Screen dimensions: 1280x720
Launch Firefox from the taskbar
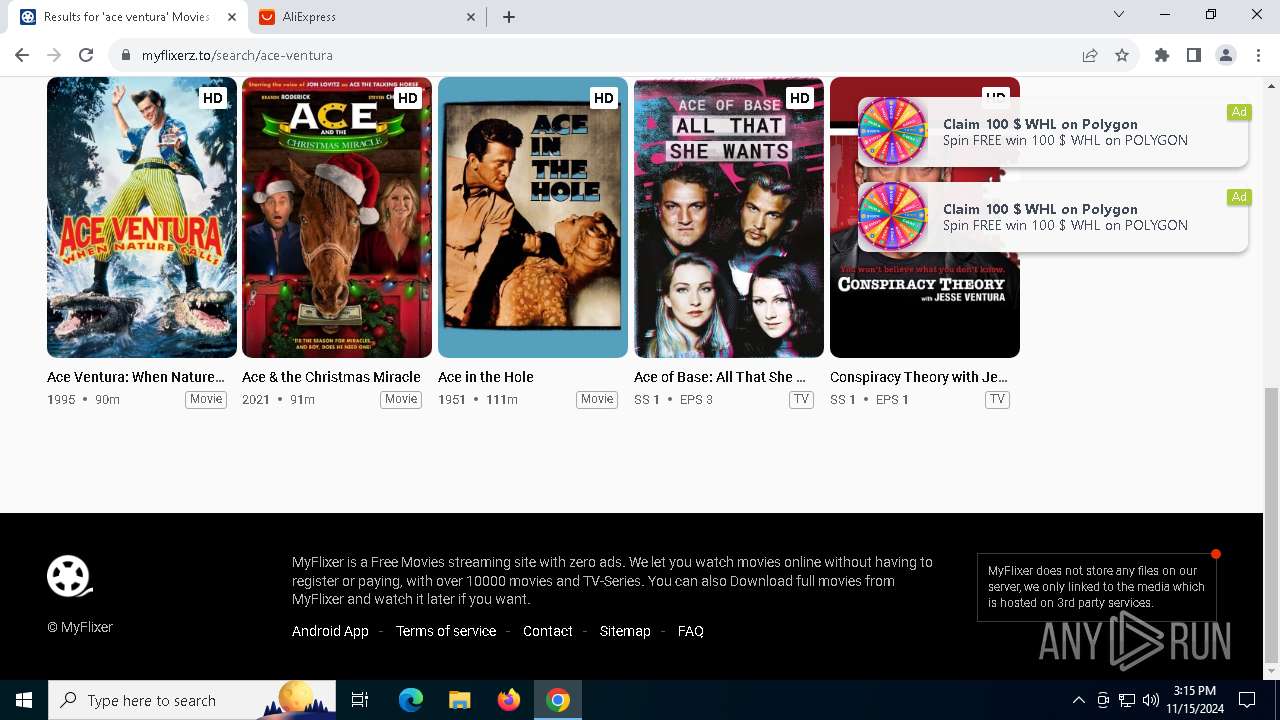(509, 700)
